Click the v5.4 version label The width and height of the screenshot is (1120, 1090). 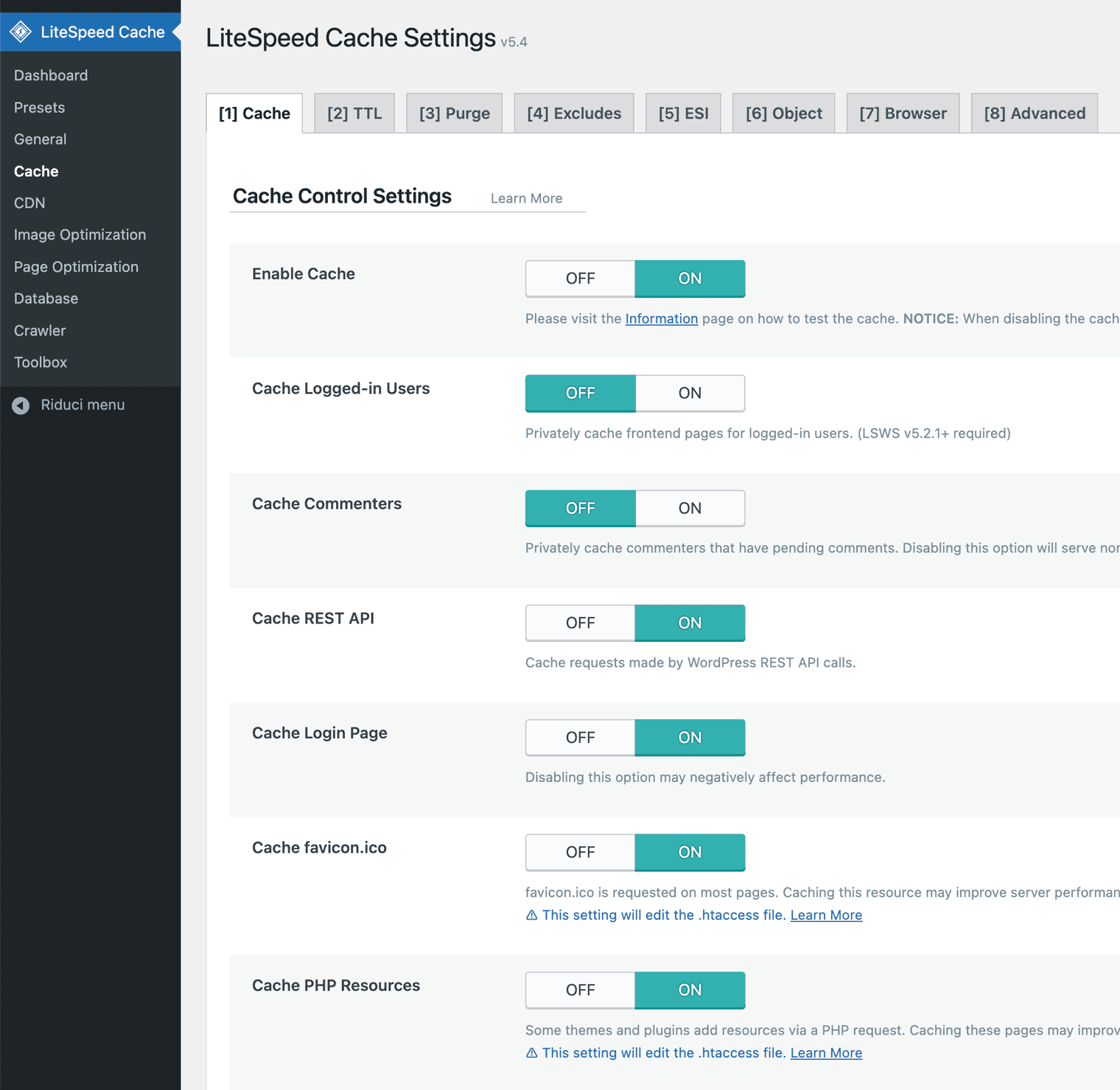[514, 42]
